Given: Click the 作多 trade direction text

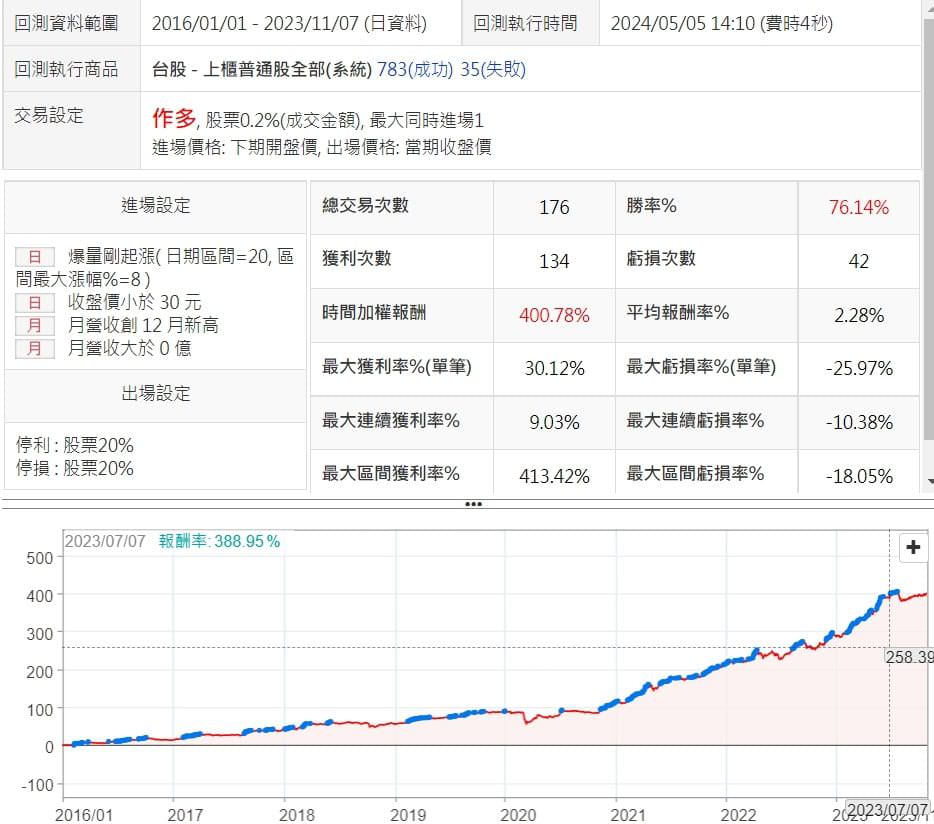Looking at the screenshot, I should tap(173, 119).
